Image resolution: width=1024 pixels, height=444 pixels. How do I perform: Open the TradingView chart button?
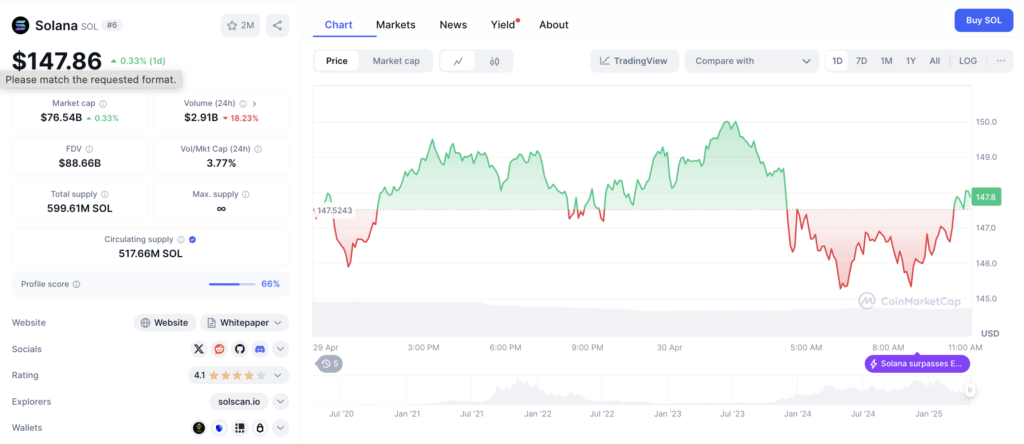click(635, 61)
